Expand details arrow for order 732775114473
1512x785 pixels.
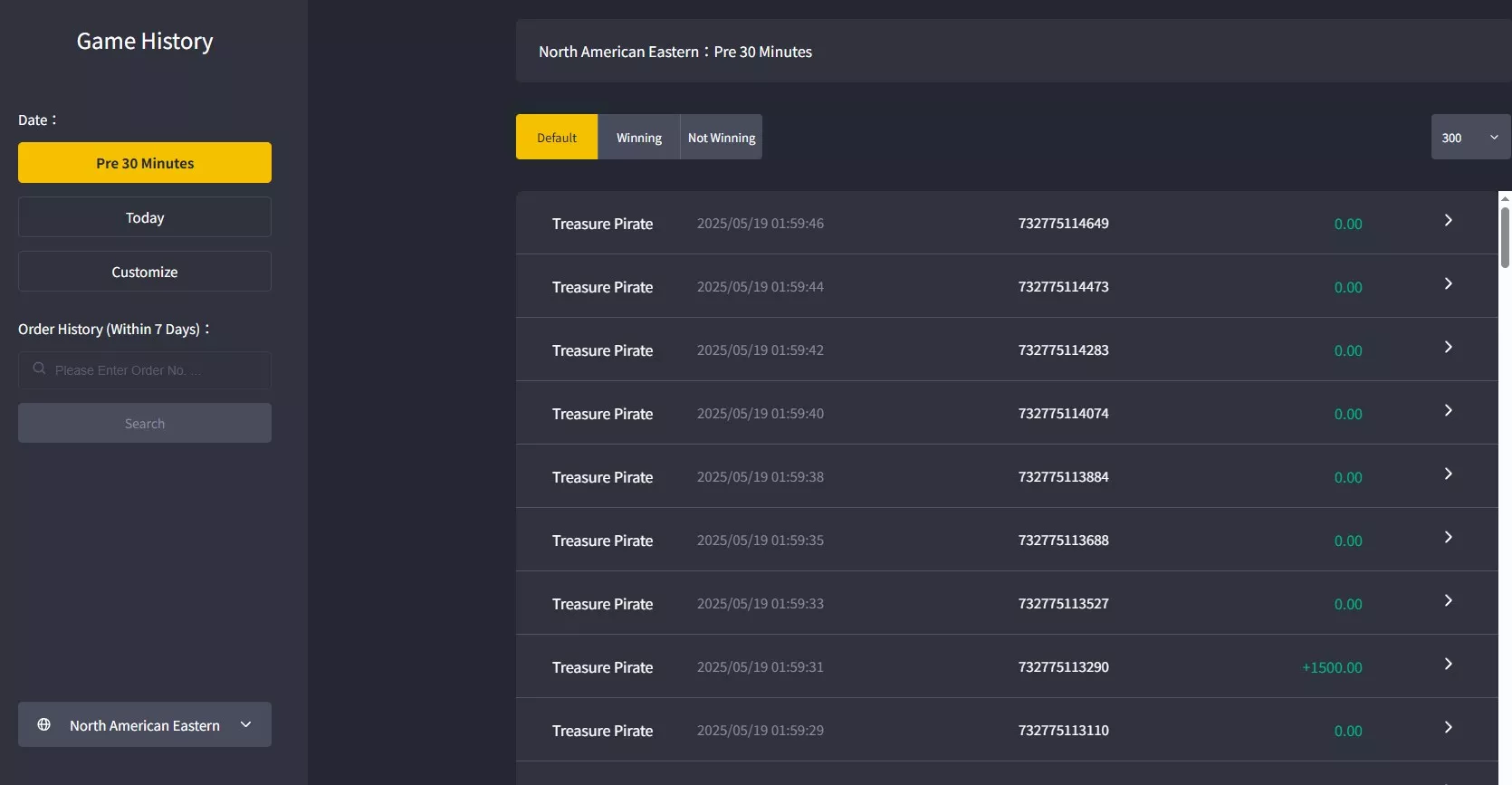[1448, 283]
